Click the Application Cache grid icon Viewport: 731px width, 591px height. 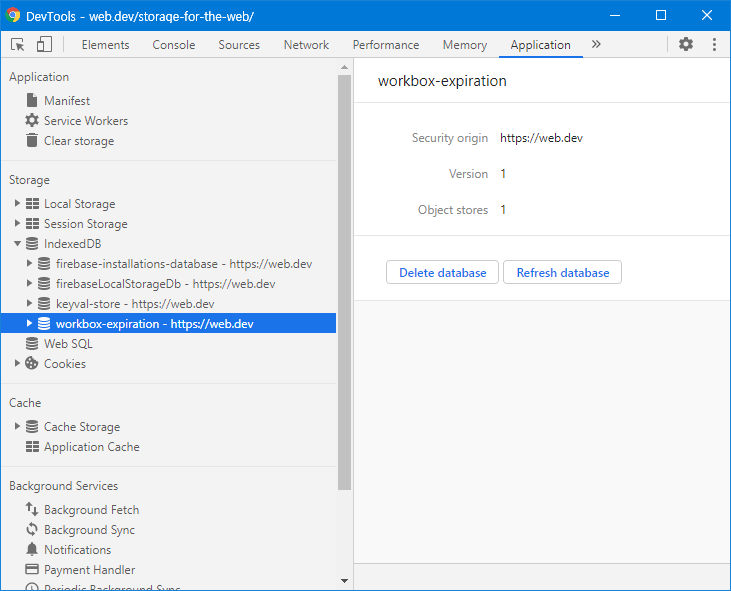click(x=32, y=447)
